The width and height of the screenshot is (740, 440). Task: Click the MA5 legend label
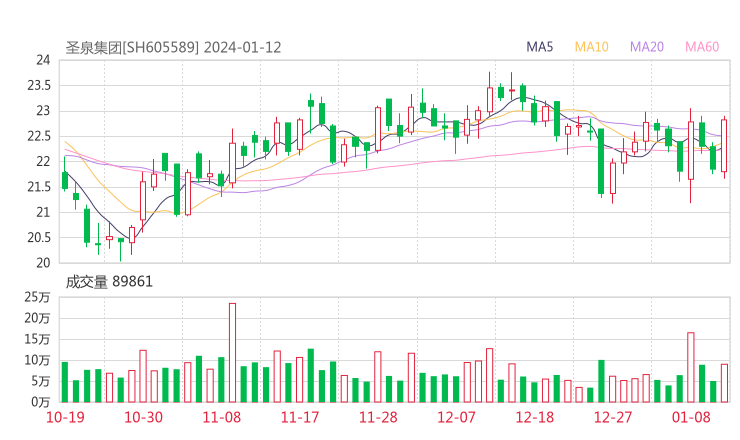pos(539,47)
